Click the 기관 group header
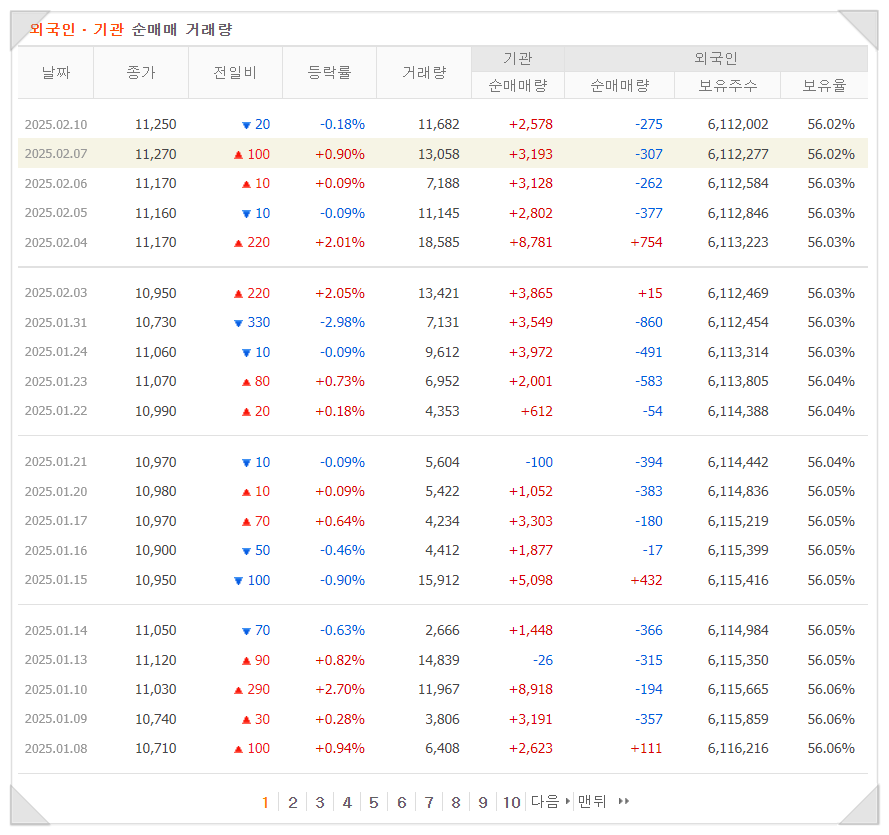The width and height of the screenshot is (889, 835). point(518,58)
